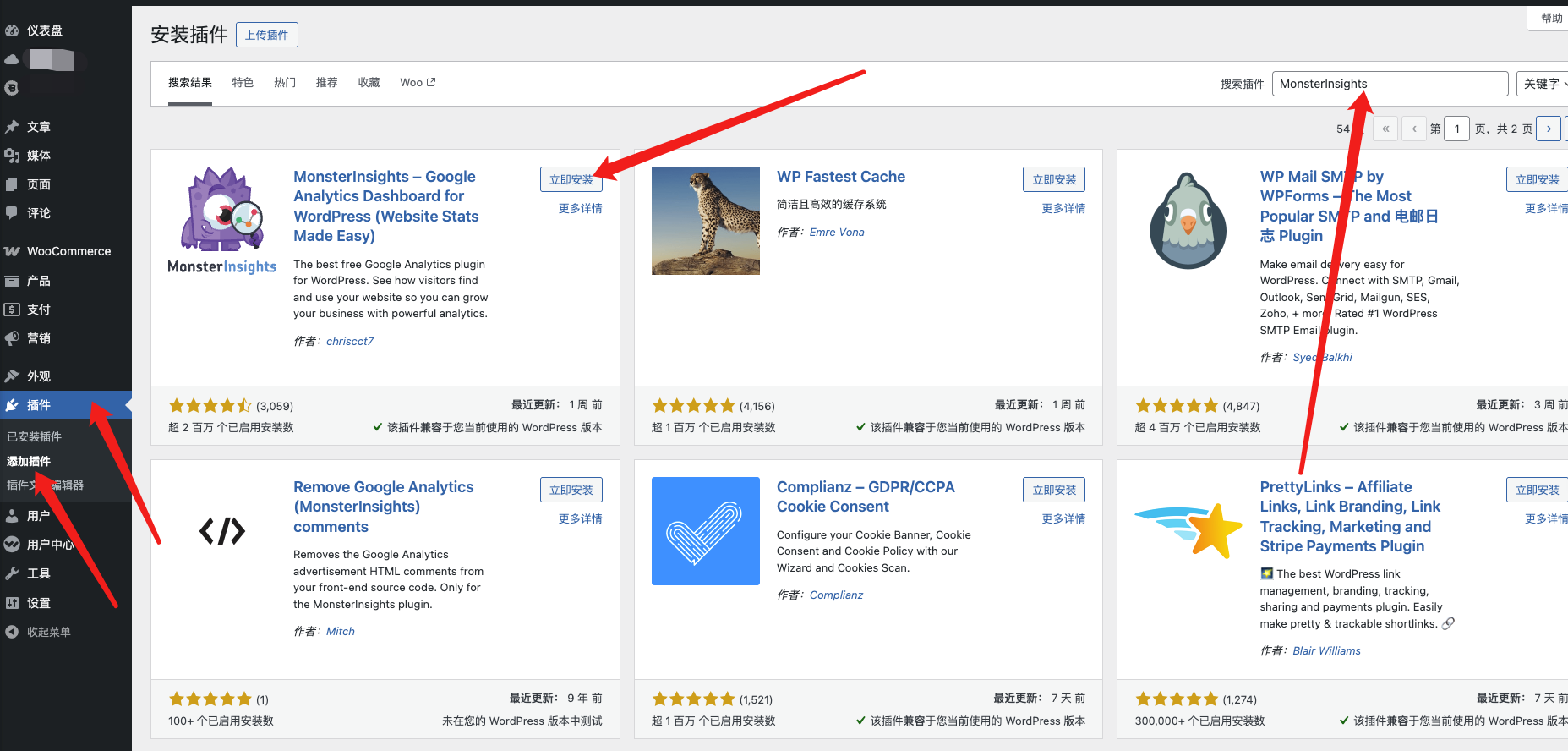Click the 插件 plugin icon in sidebar
The image size is (1568, 751).
(x=12, y=405)
